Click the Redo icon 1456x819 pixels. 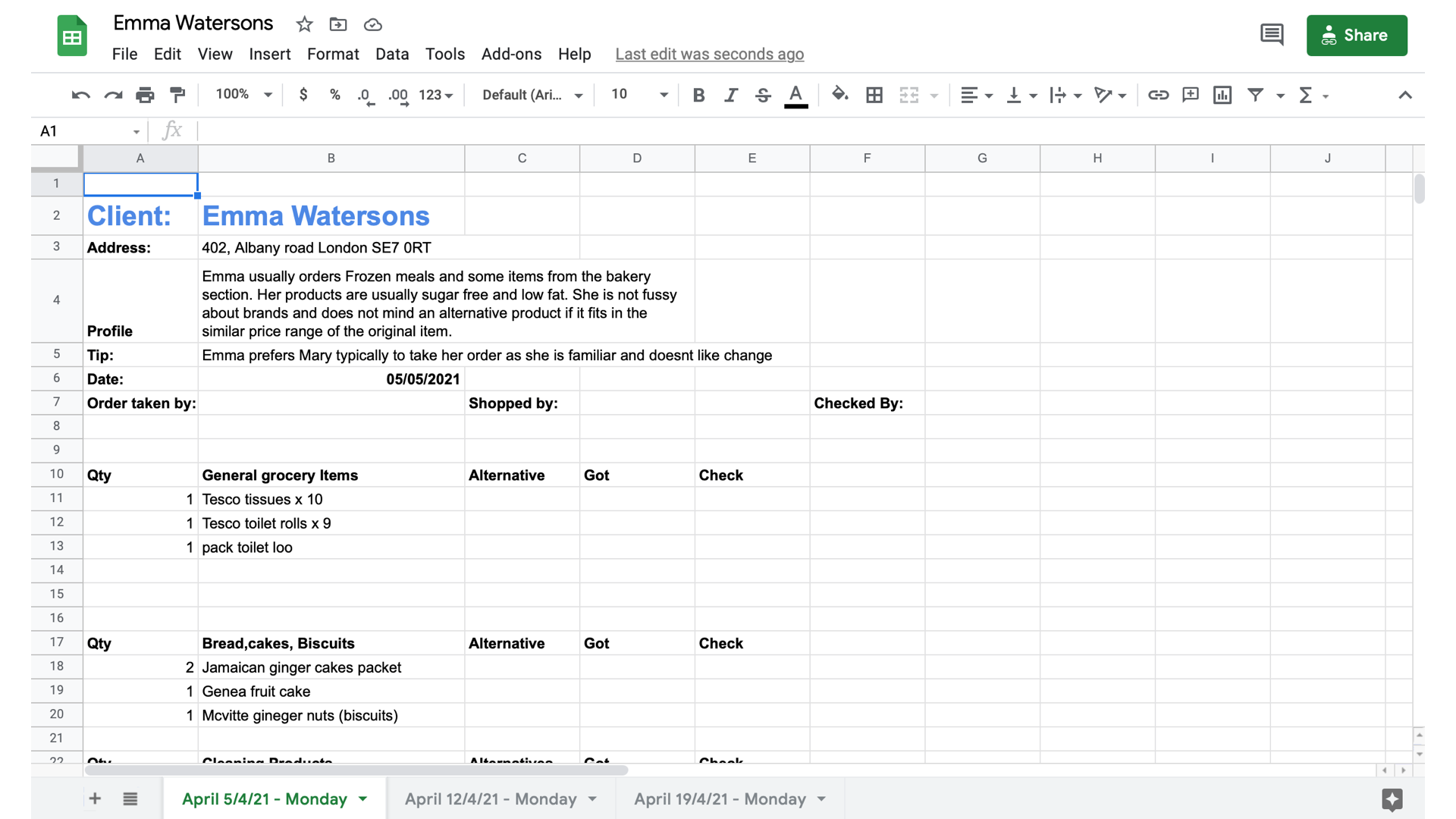[113, 95]
